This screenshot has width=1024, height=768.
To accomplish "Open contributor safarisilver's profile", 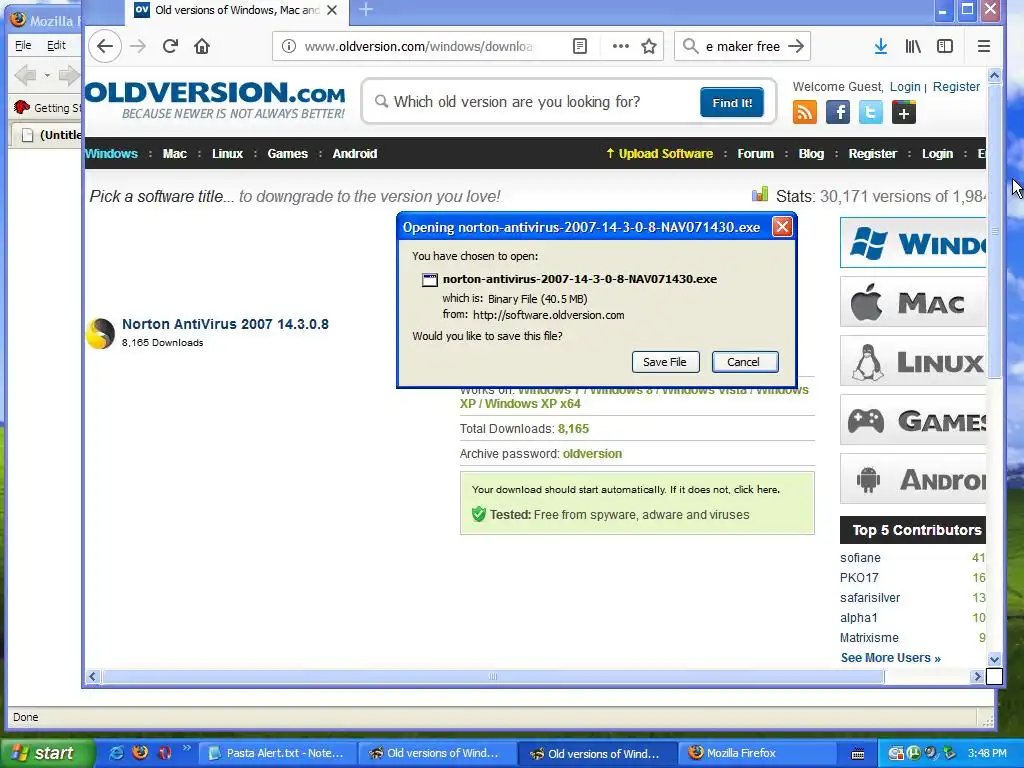I will coord(870,598).
